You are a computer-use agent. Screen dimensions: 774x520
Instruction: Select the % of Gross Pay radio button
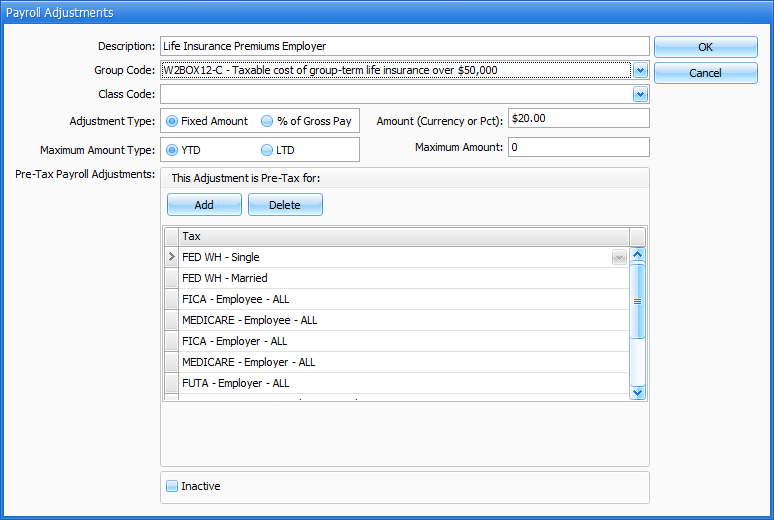tap(267, 121)
